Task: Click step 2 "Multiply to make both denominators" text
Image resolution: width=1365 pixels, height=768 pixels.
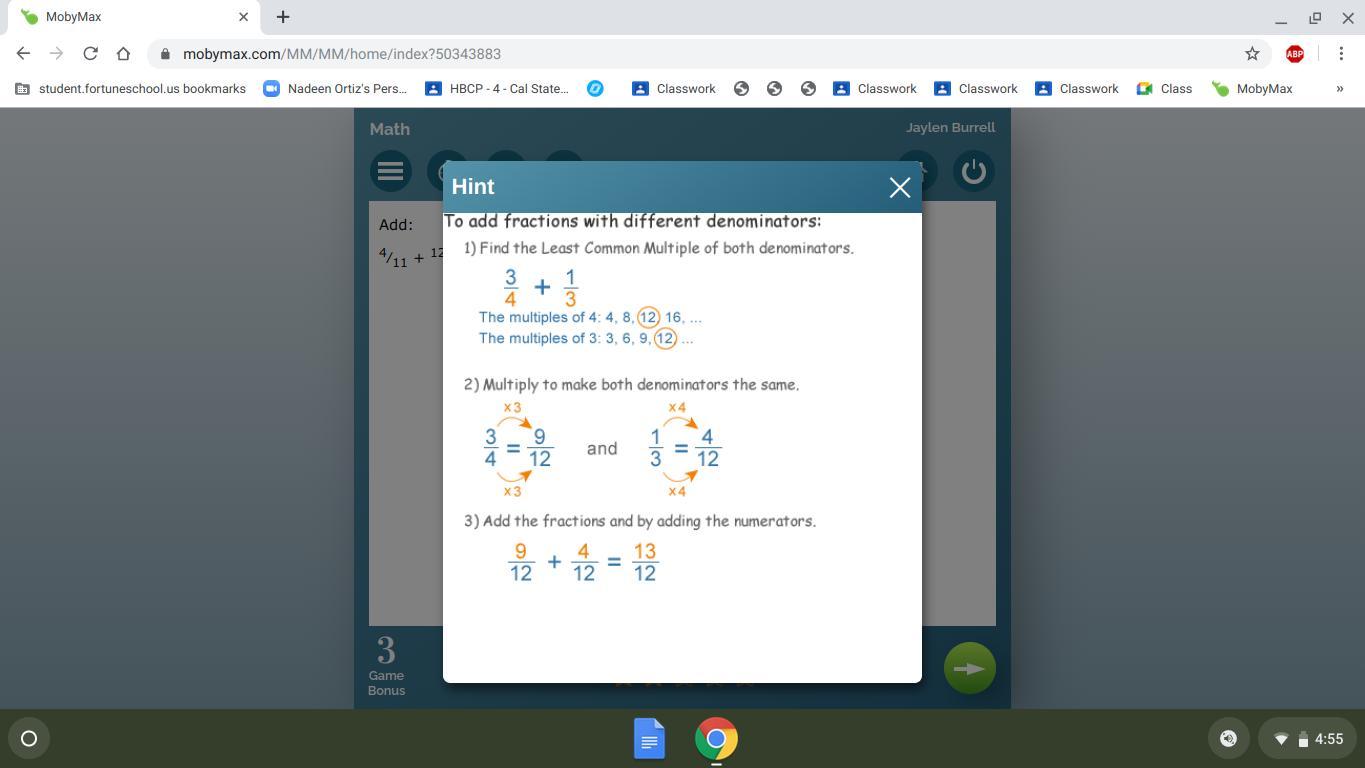Action: [x=631, y=384]
